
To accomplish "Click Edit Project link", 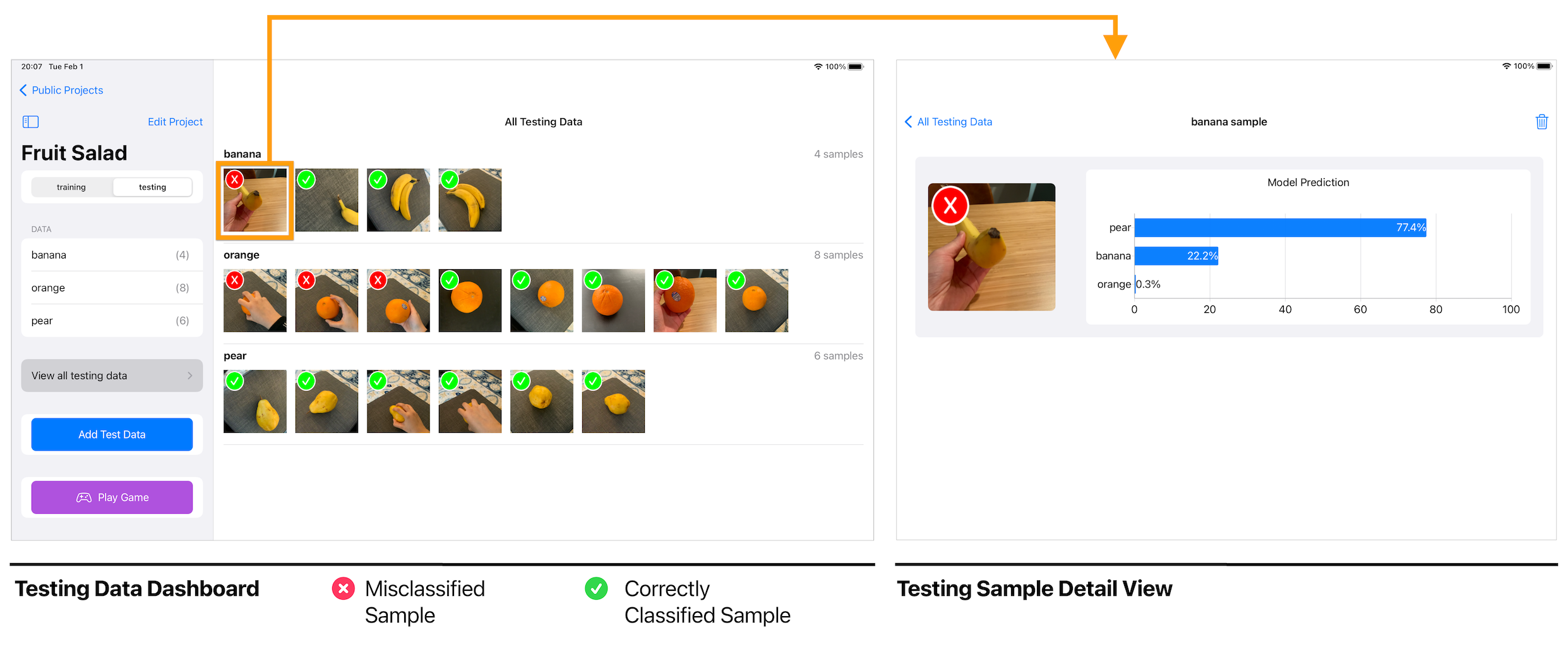I will (x=175, y=122).
